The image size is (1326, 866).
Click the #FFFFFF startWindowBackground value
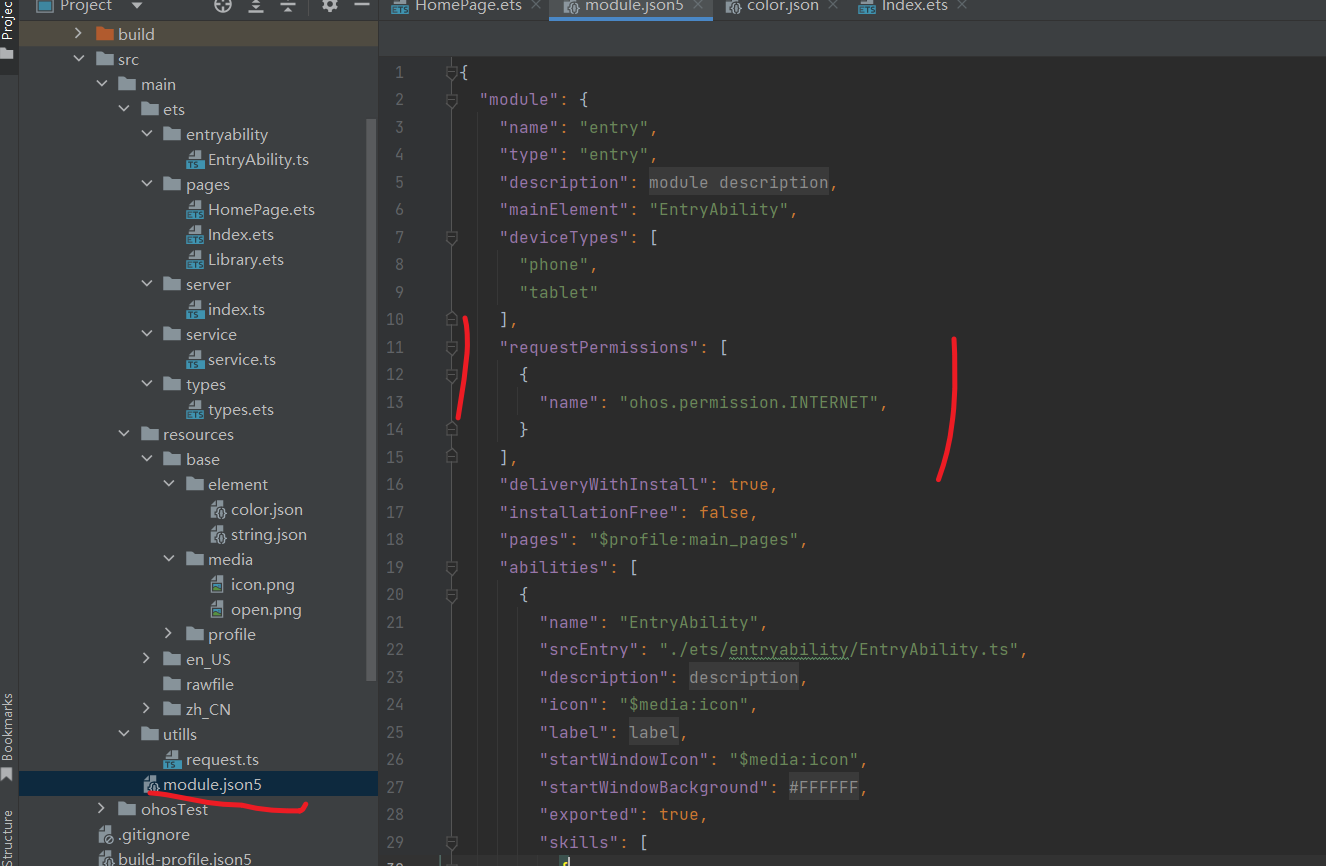(x=823, y=788)
